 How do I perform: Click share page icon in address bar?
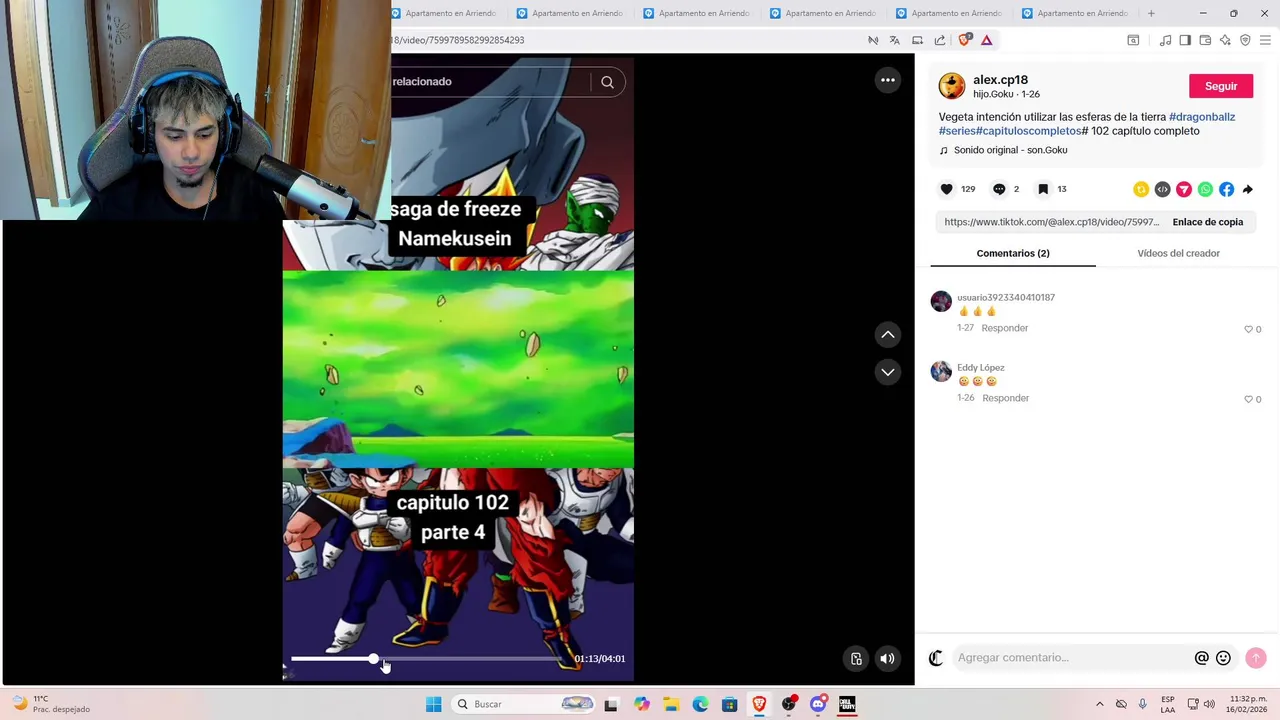[940, 40]
